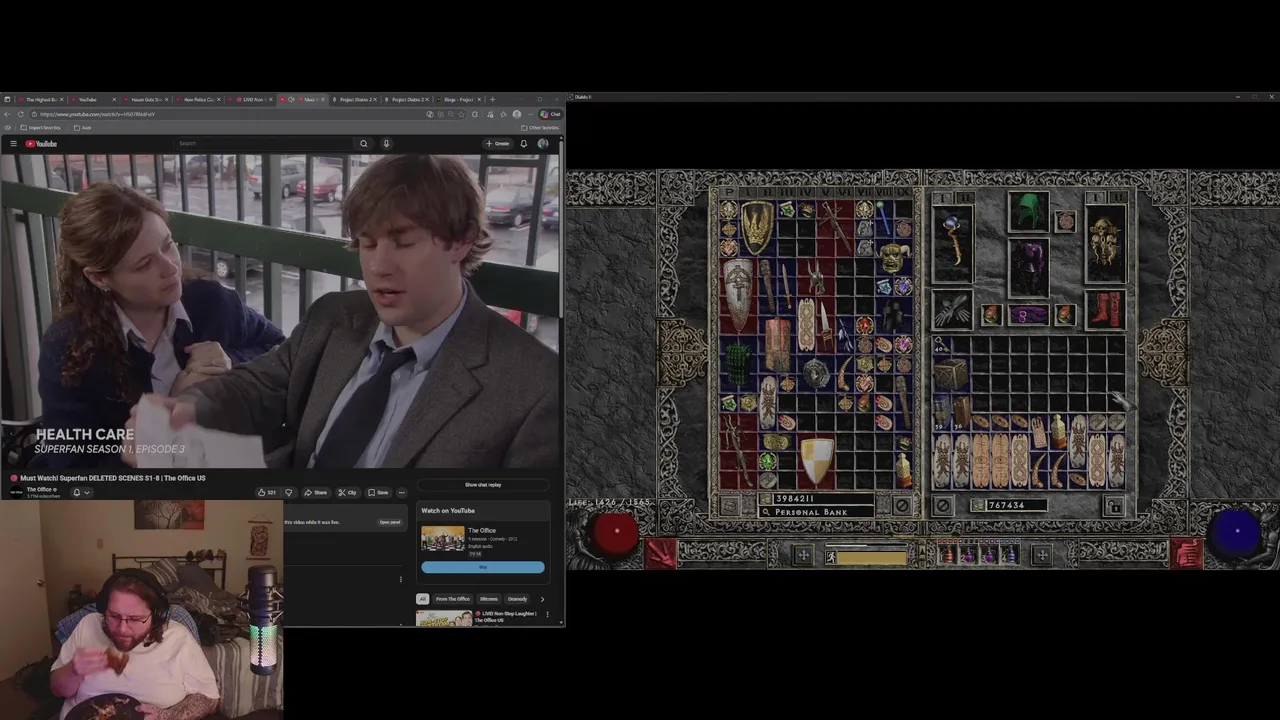Open the YouTube hamburger guide menu
This screenshot has height=720, width=1280.
pyautogui.click(x=13, y=143)
